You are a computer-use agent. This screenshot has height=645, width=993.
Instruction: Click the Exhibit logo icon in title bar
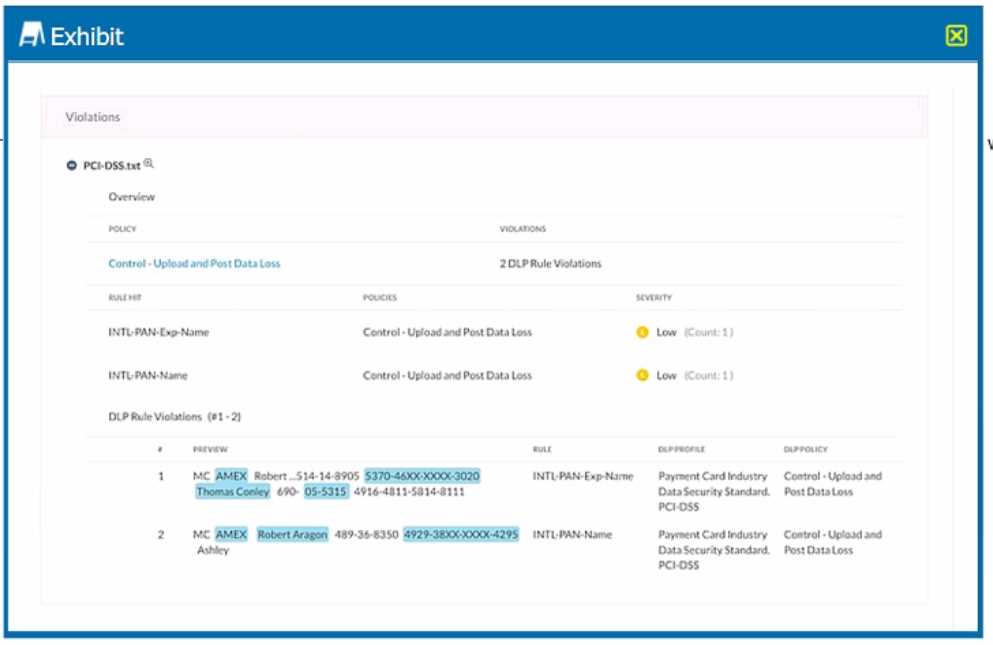point(33,36)
